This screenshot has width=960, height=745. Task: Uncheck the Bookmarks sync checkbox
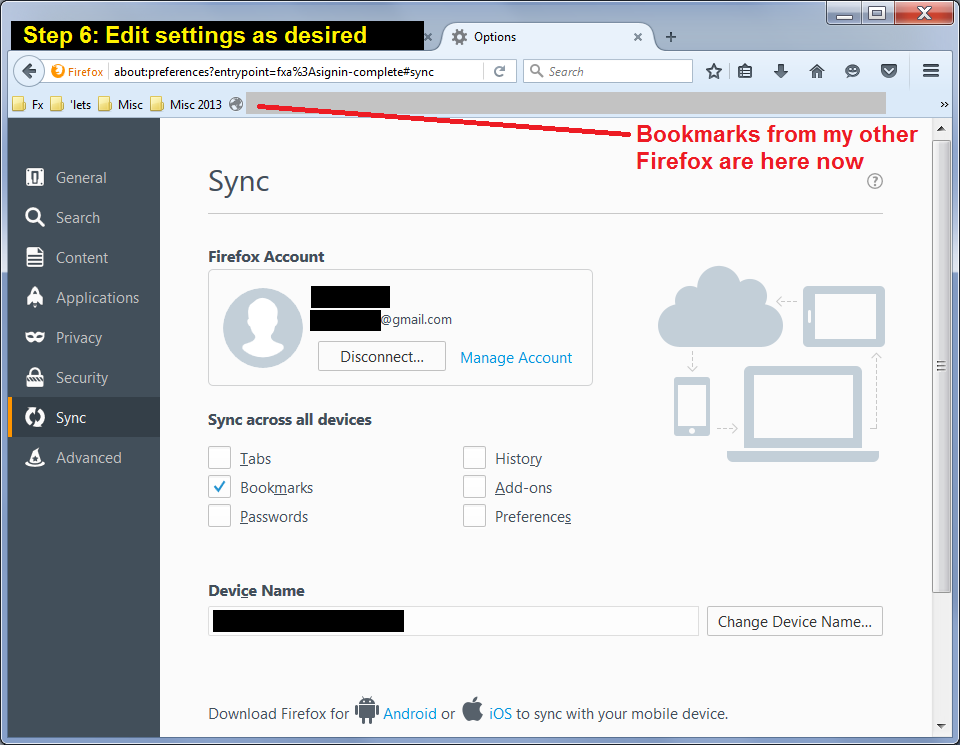pos(219,487)
